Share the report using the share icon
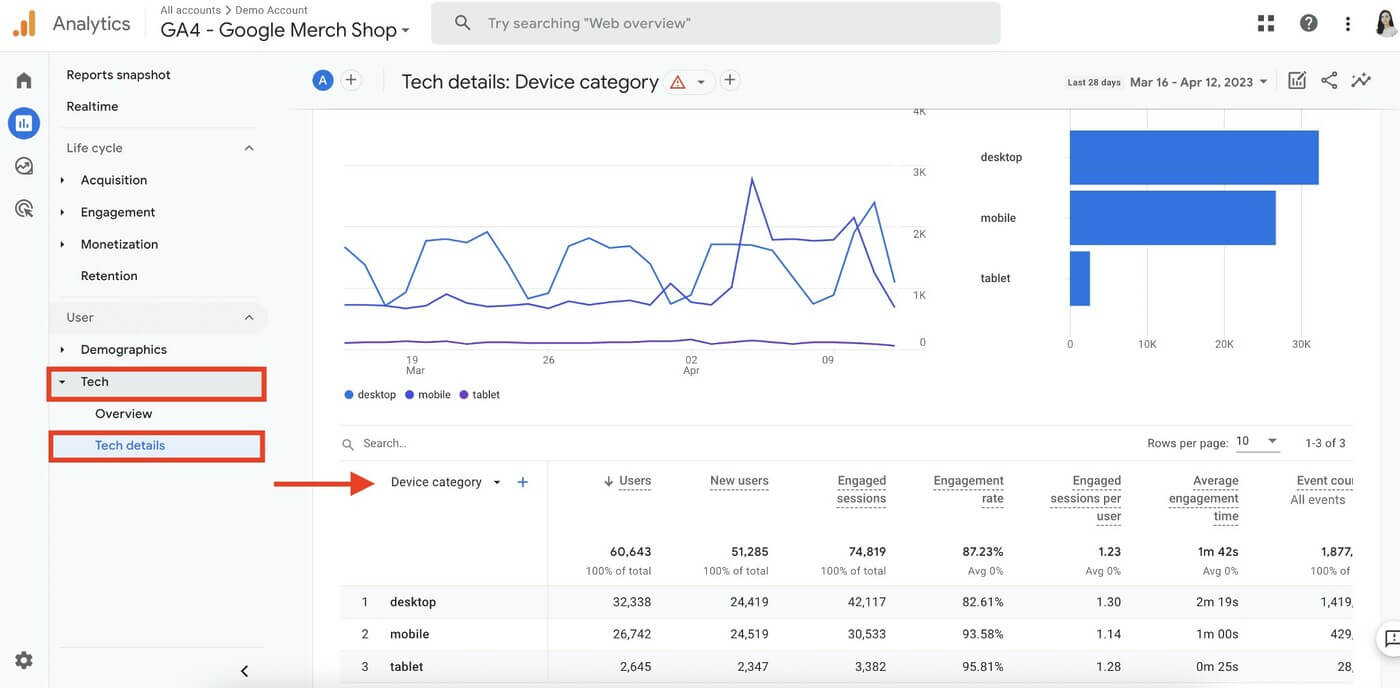Viewport: 1400px width, 688px height. (1328, 80)
